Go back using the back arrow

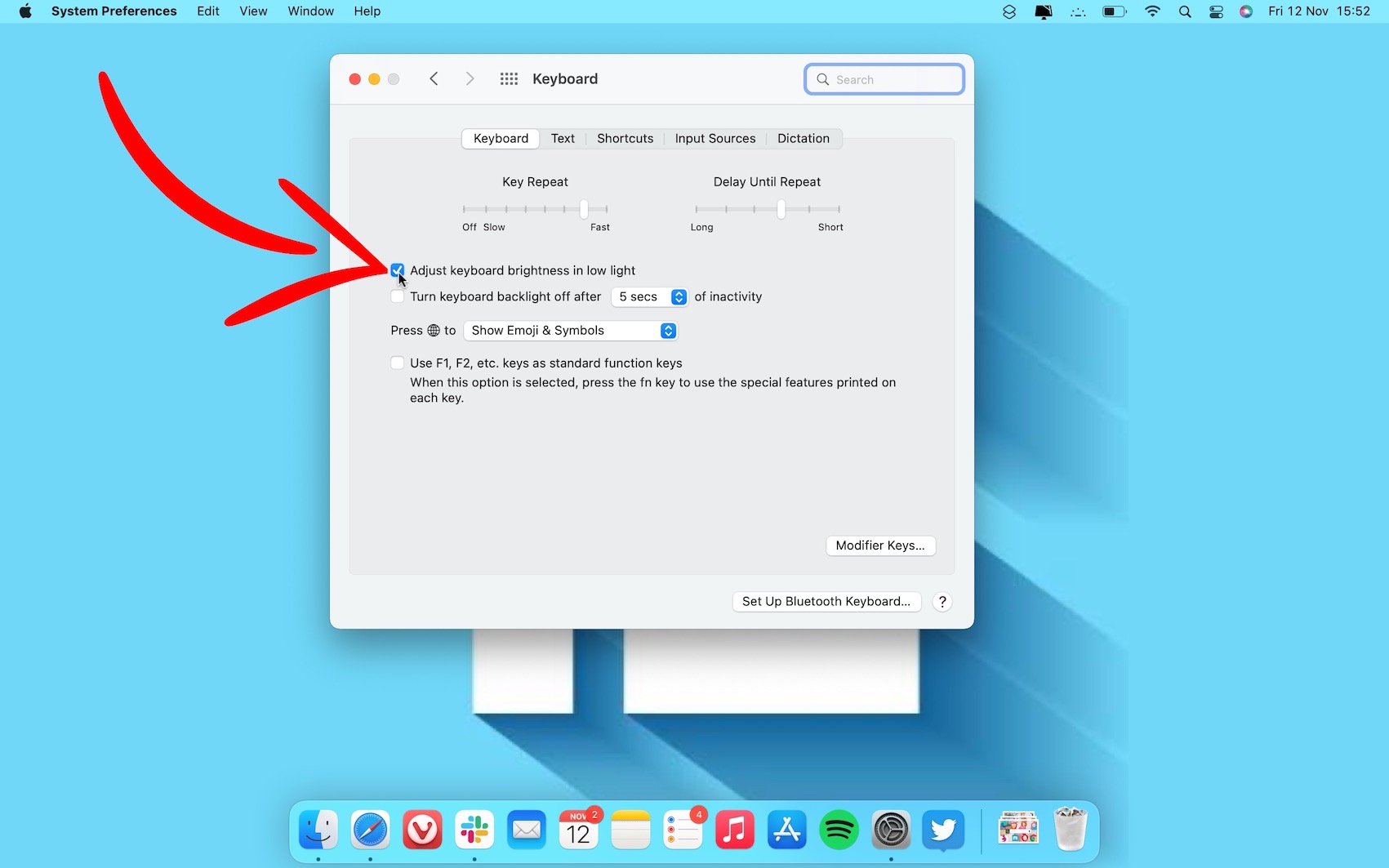pyautogui.click(x=434, y=78)
